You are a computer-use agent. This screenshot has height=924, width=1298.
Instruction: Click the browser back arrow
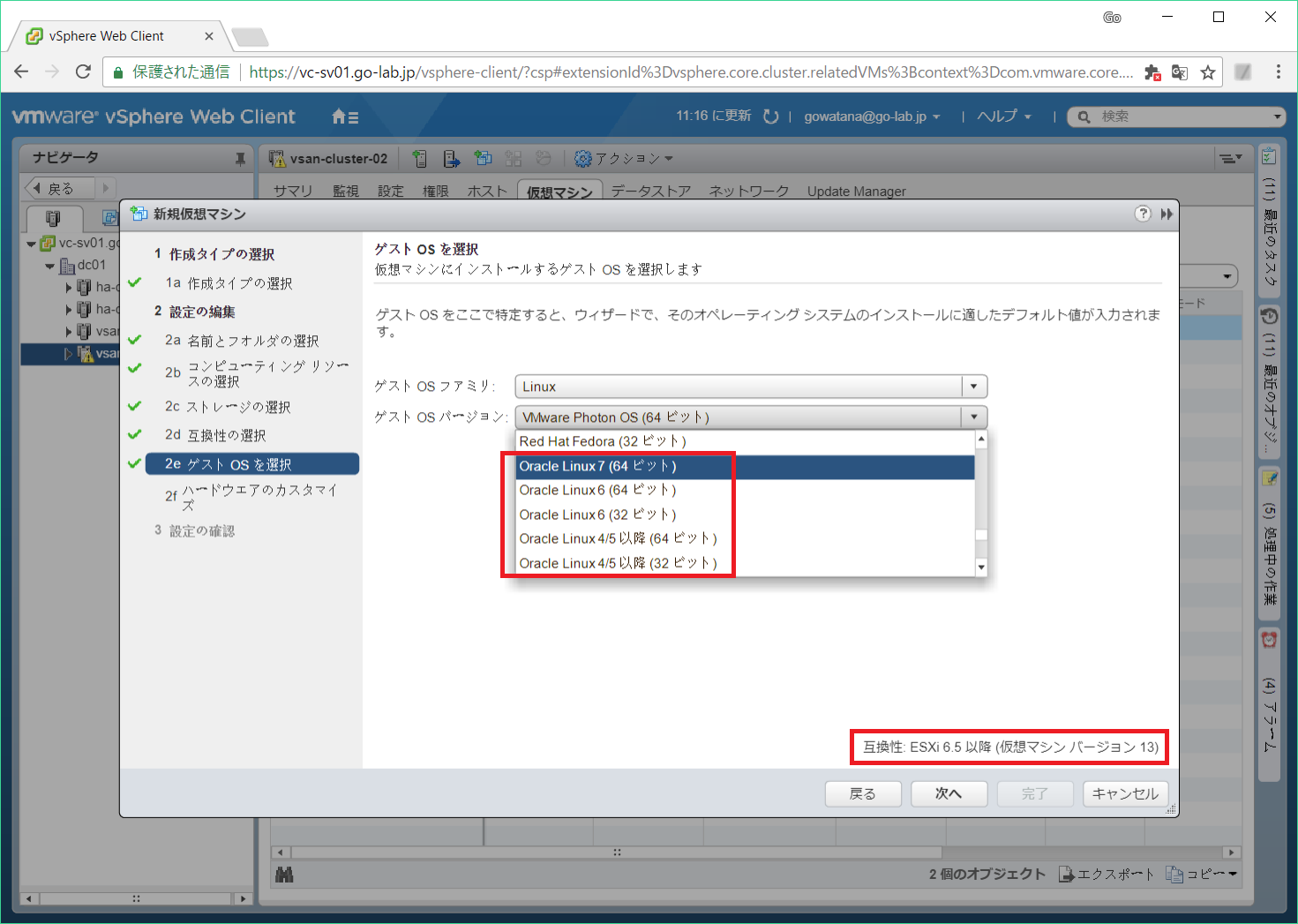[x=22, y=72]
